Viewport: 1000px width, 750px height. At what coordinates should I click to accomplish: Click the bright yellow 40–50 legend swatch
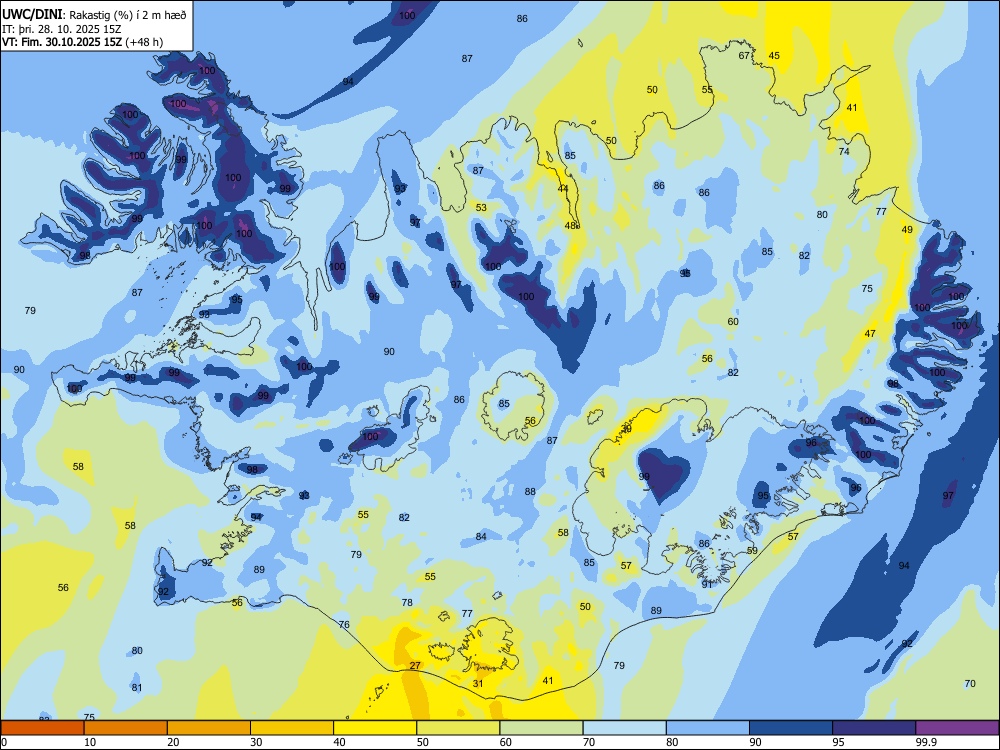tap(375, 728)
